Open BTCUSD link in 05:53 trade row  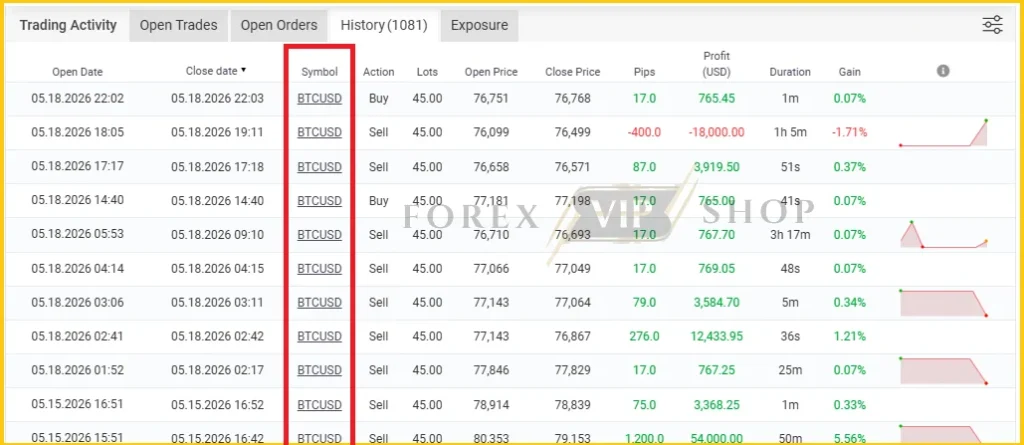point(319,235)
